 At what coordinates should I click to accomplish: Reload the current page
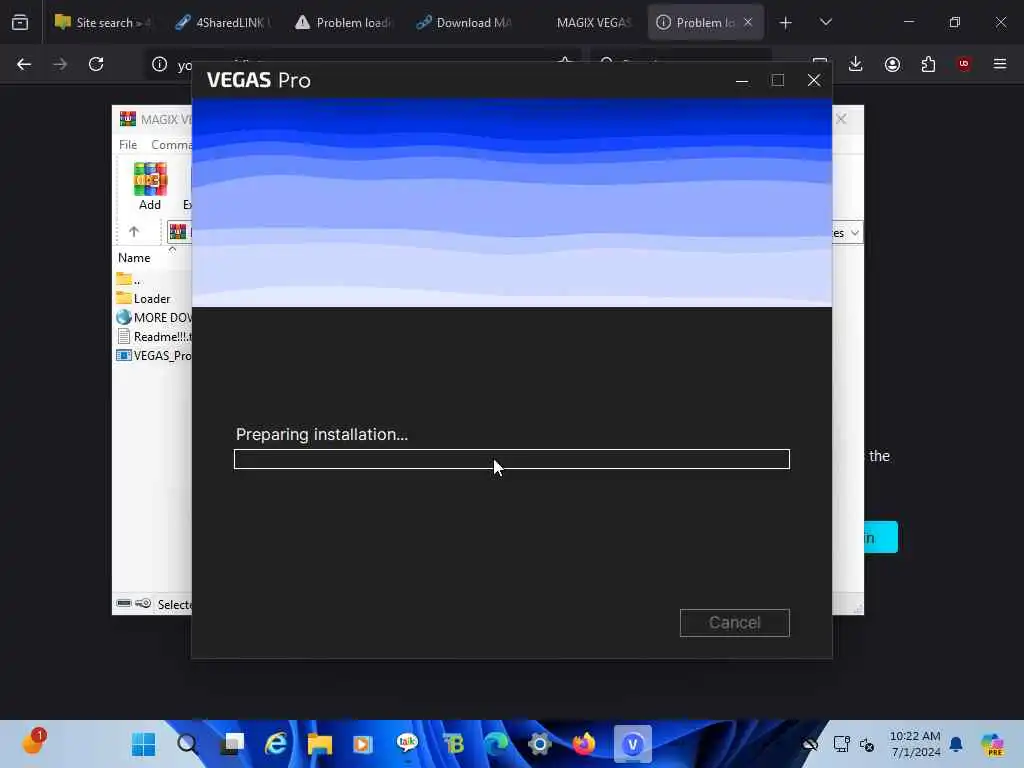(96, 64)
